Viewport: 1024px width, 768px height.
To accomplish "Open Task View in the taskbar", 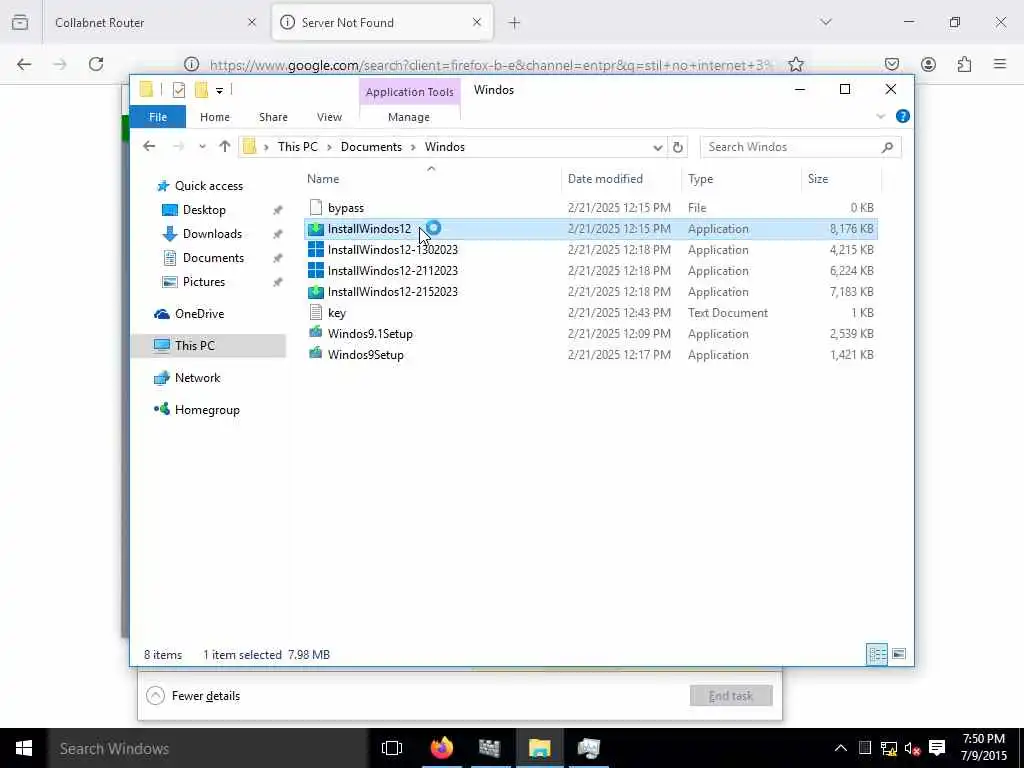I will click(x=392, y=748).
